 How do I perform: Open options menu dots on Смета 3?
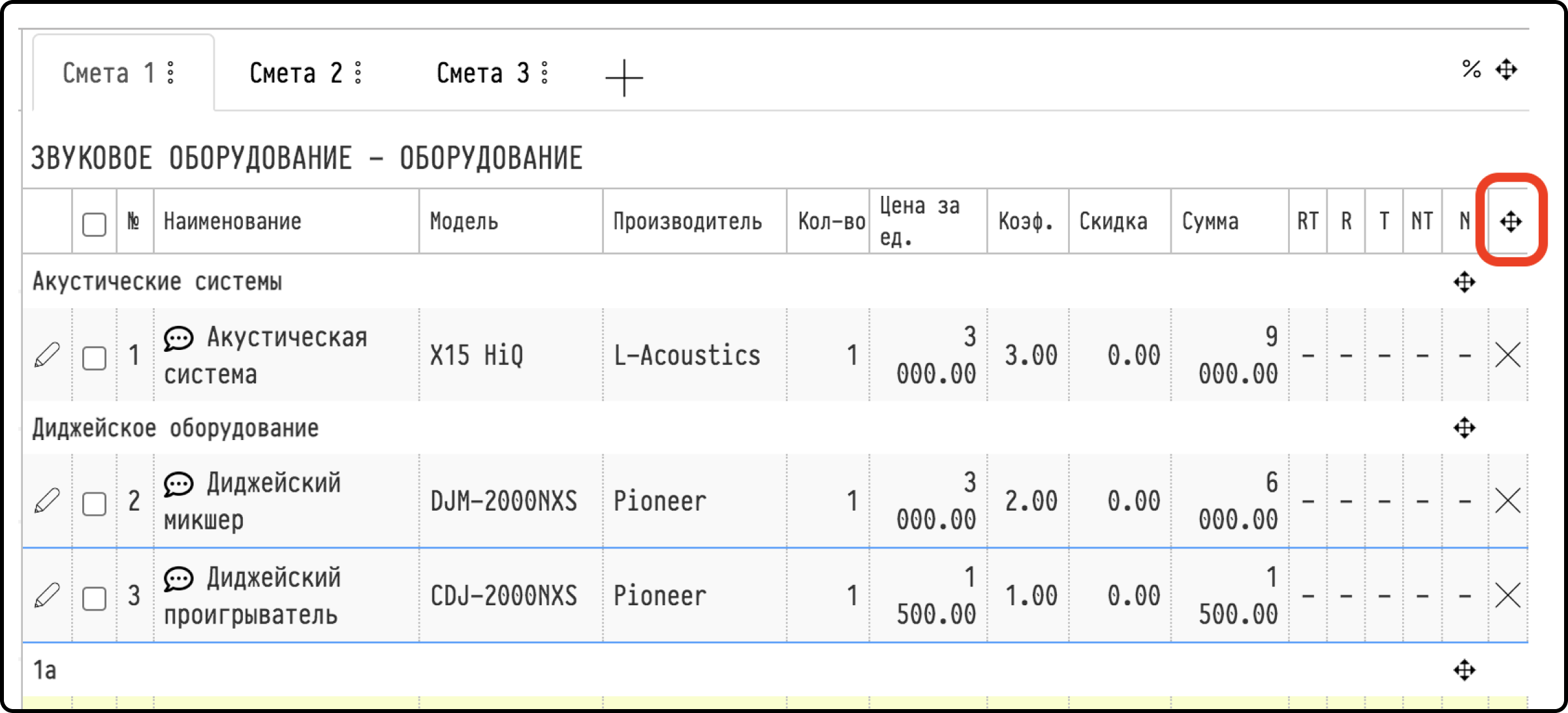(545, 72)
